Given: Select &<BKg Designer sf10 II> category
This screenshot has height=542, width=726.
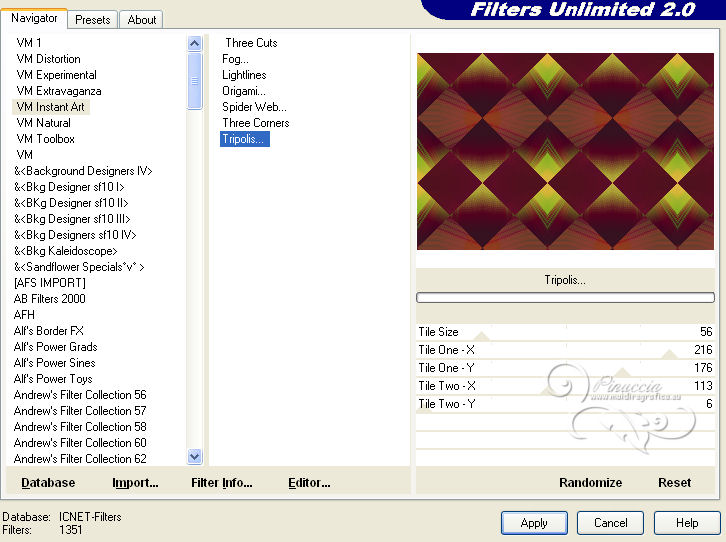Looking at the screenshot, I should click(71, 203).
